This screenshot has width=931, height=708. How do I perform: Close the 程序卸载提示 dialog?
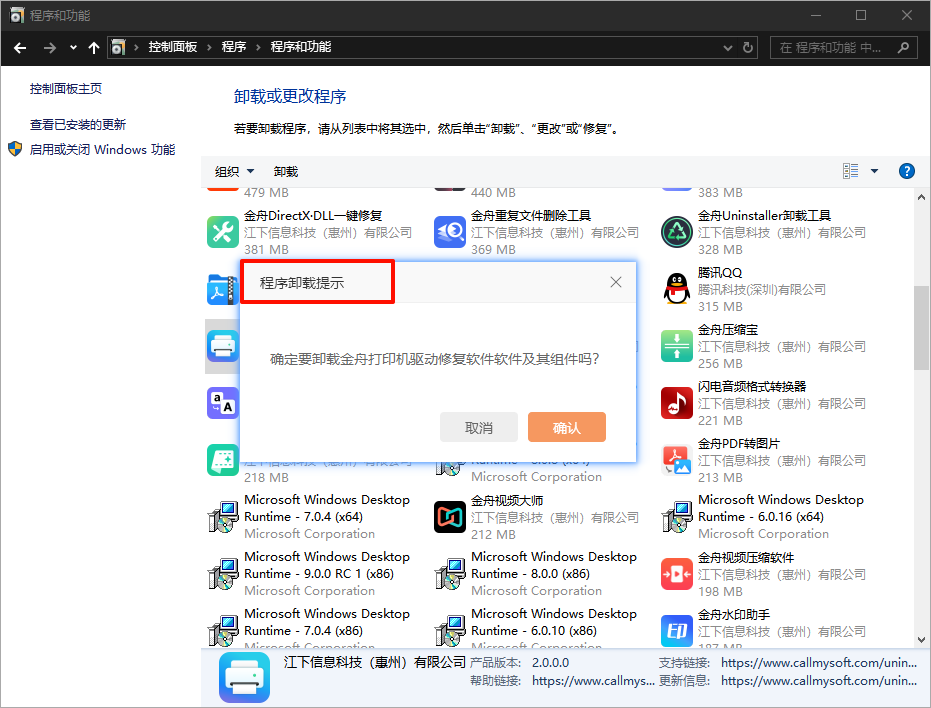(616, 282)
